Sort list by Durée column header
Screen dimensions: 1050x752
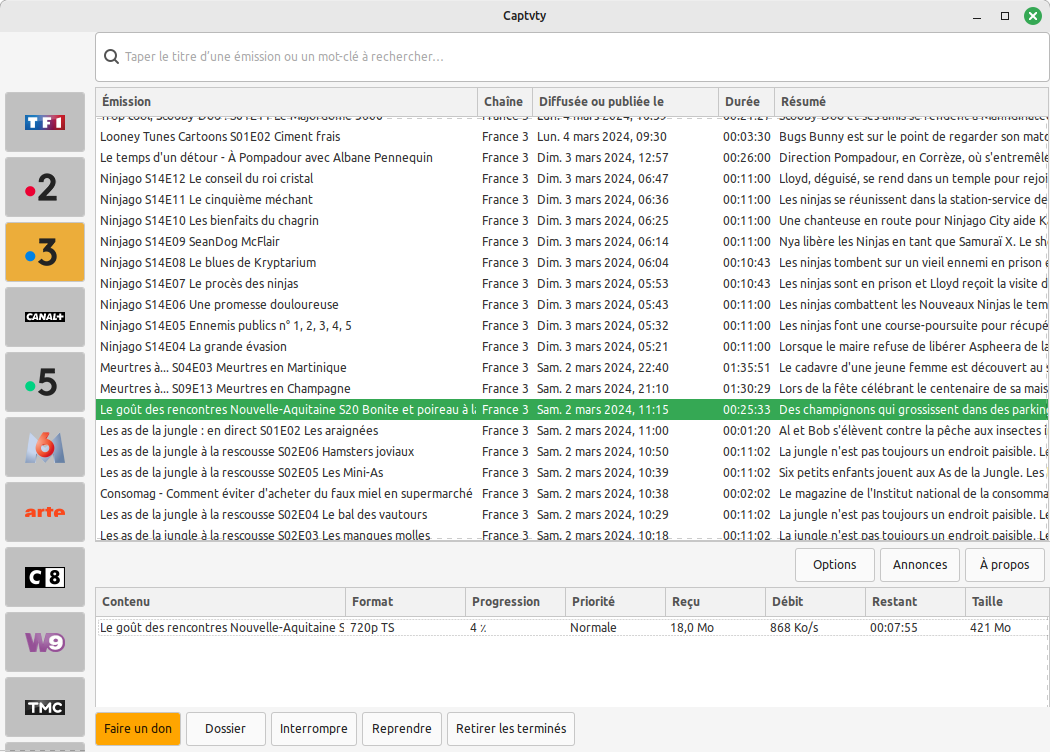(745, 101)
